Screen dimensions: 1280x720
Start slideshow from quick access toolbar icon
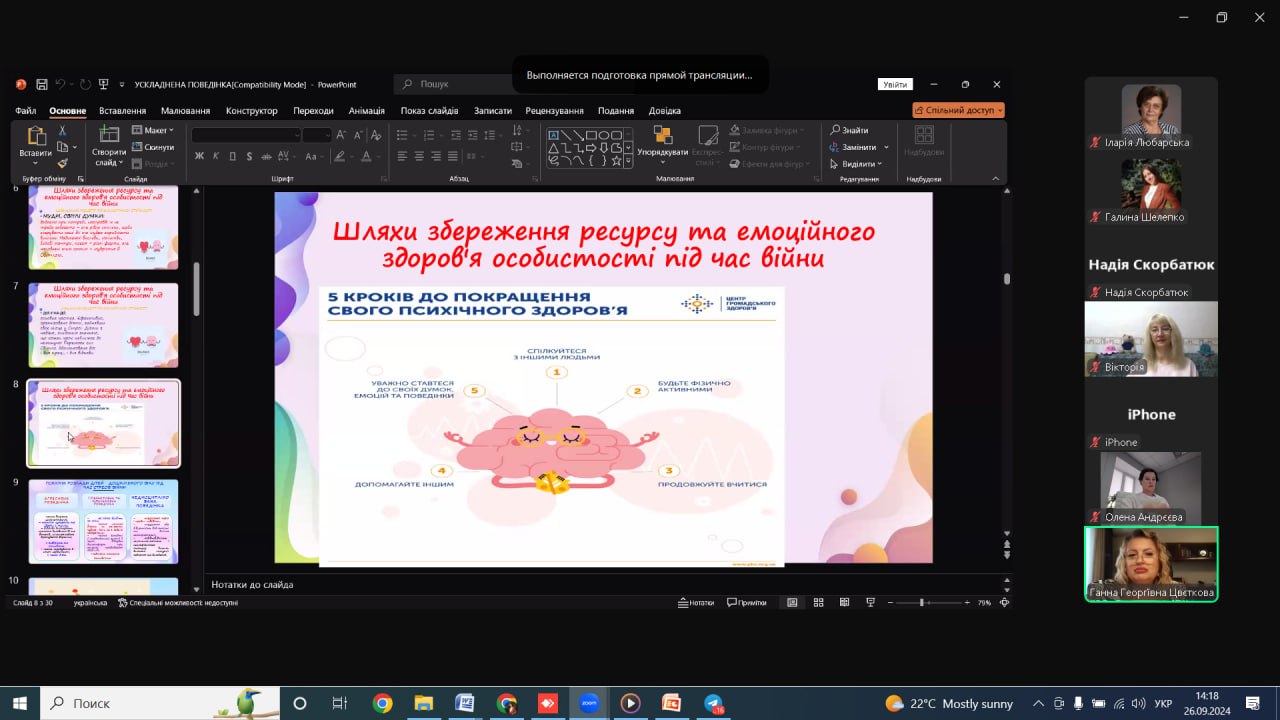(103, 85)
